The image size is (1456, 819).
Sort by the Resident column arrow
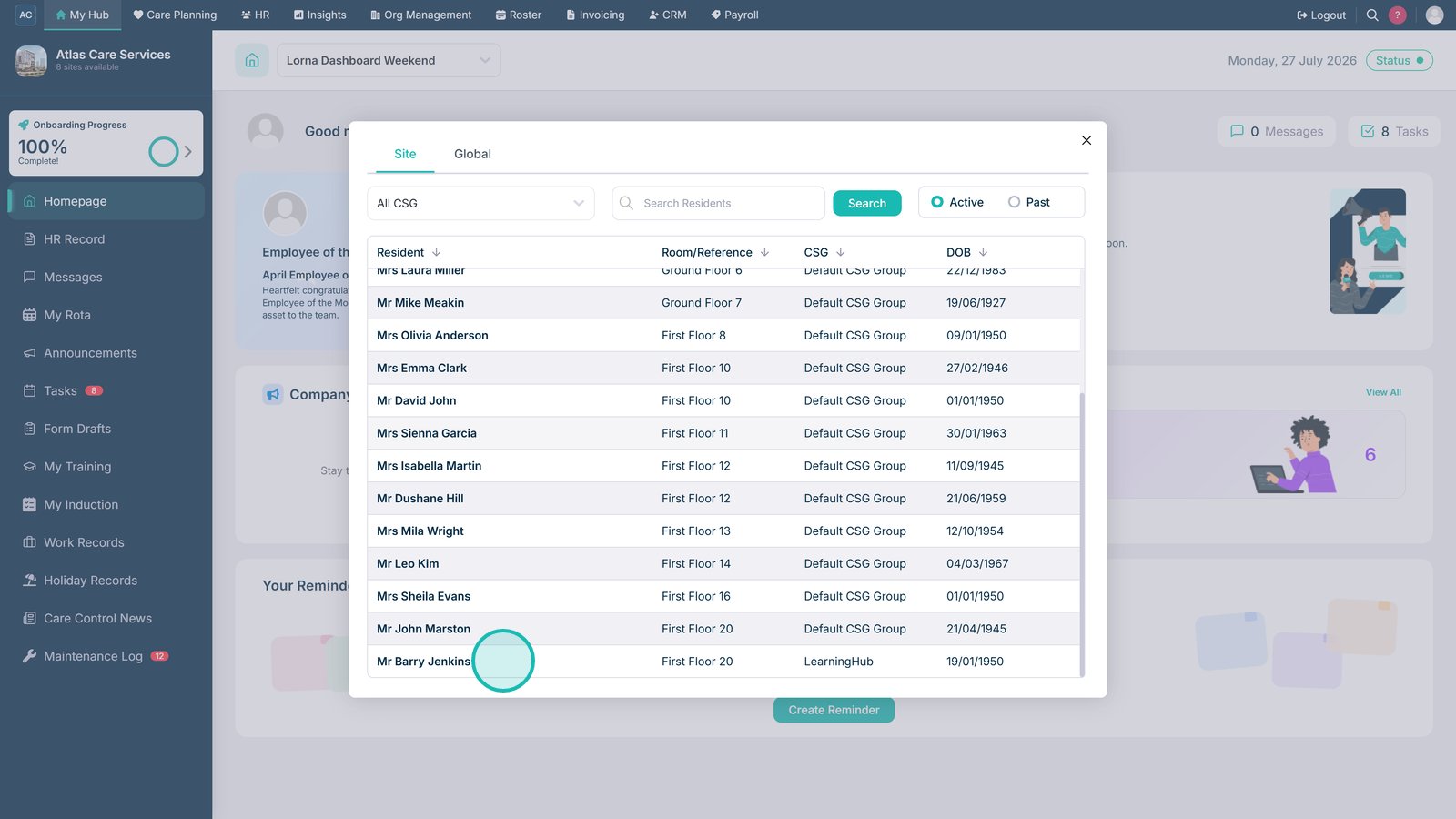(x=436, y=252)
